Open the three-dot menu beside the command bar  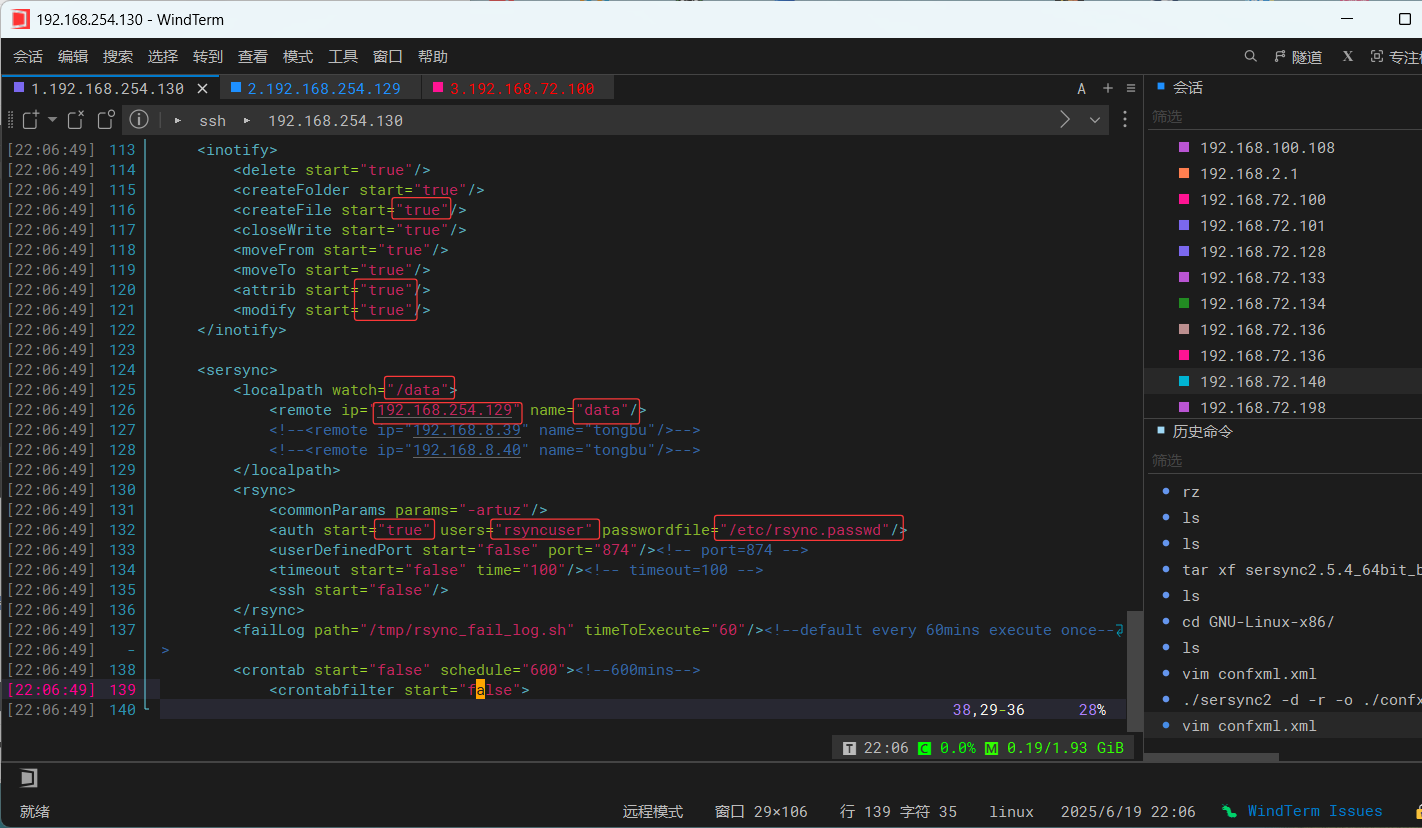click(x=1125, y=120)
